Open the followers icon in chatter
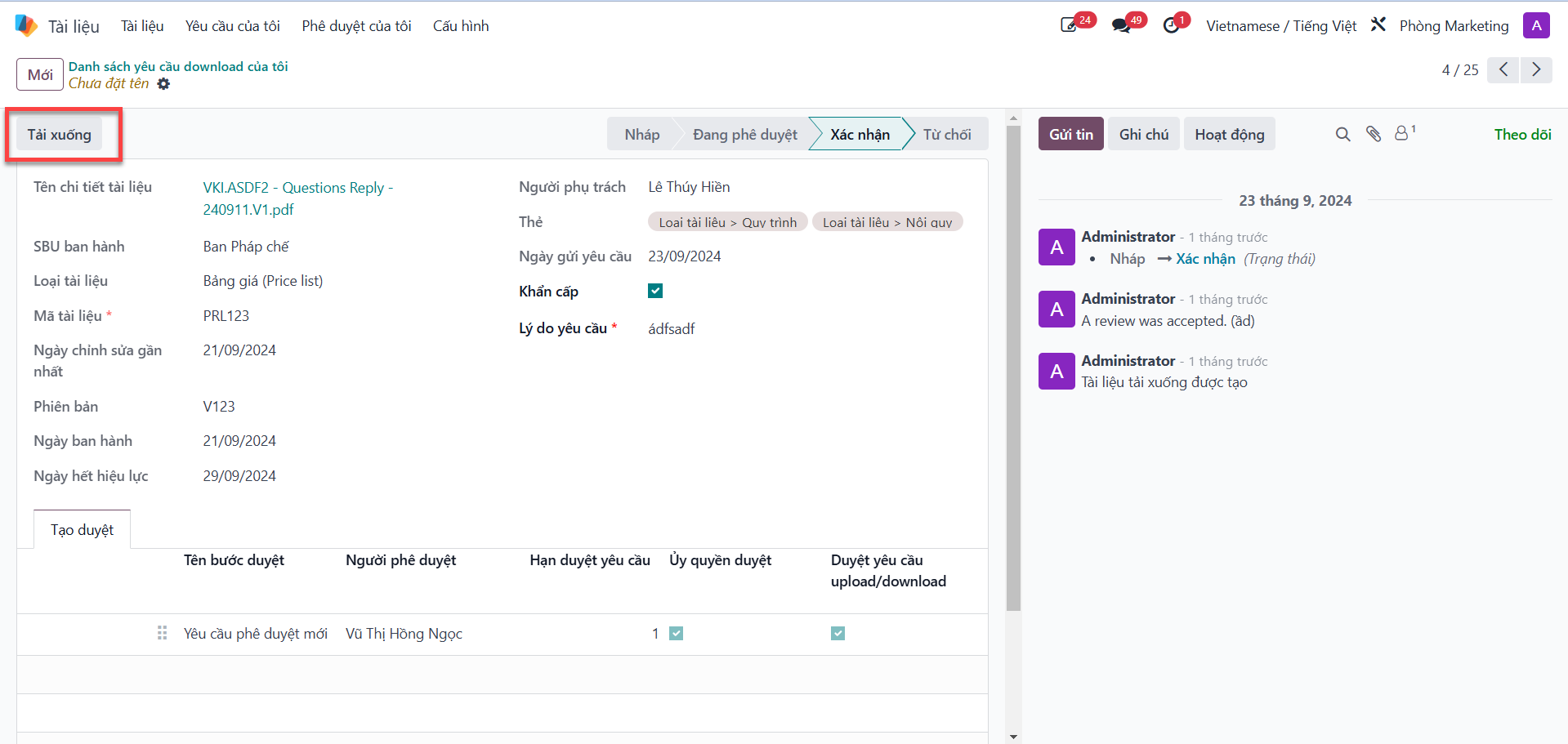 click(x=1404, y=132)
